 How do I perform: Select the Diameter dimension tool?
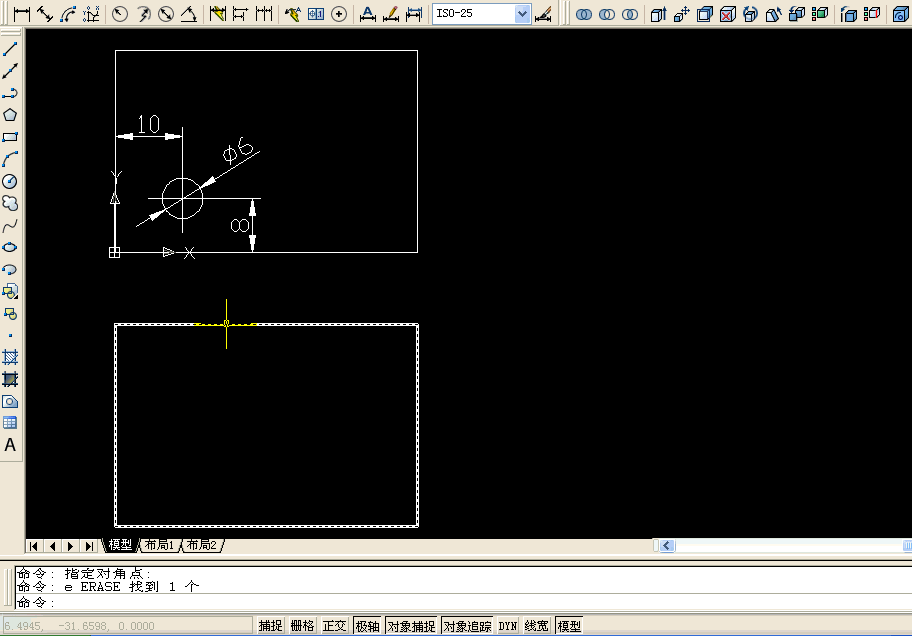coord(166,14)
